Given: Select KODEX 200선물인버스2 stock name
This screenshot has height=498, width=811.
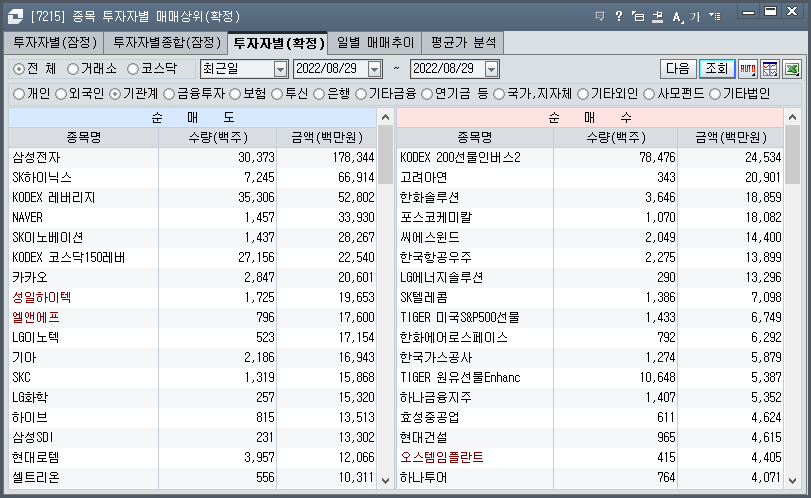Looking at the screenshot, I should point(460,157).
